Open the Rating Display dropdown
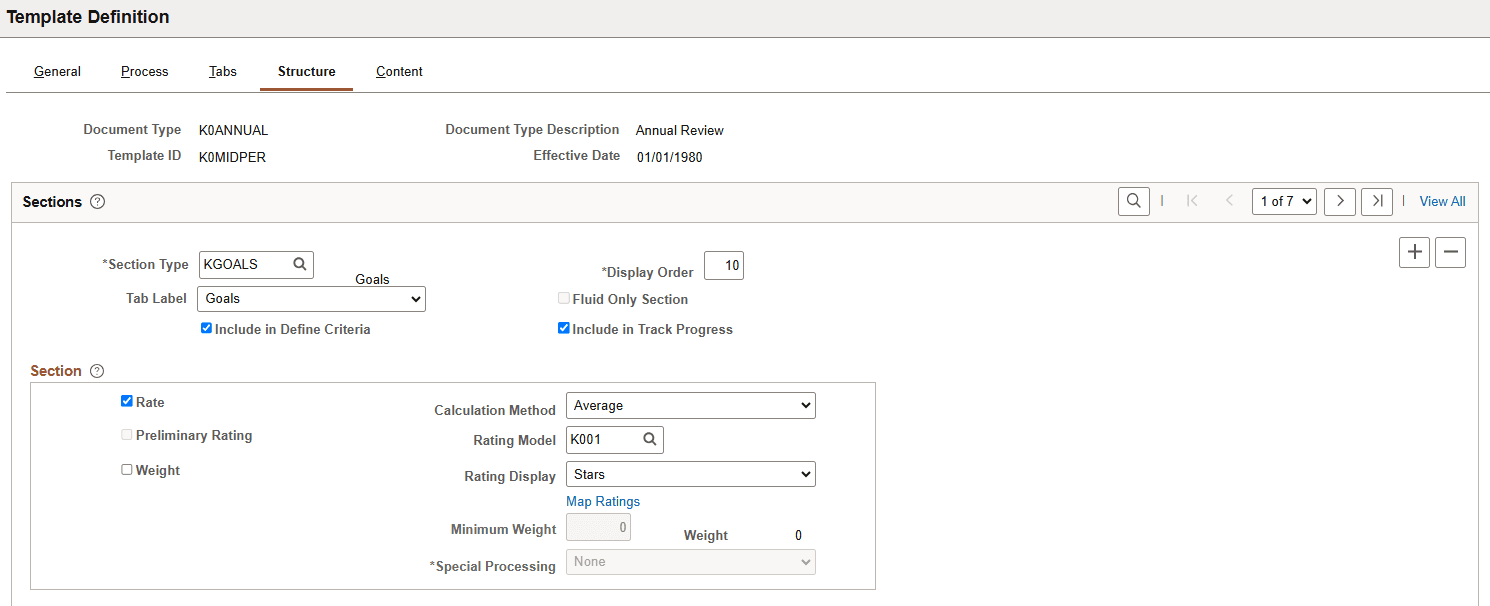1490x606 pixels. 690,474
